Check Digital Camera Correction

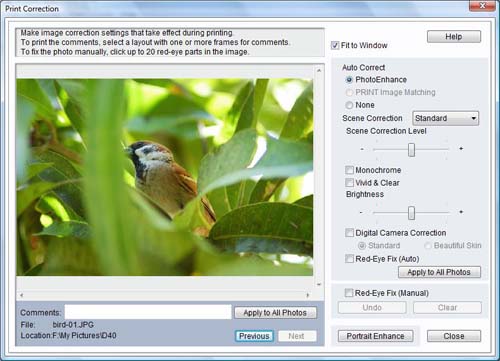[349, 233]
